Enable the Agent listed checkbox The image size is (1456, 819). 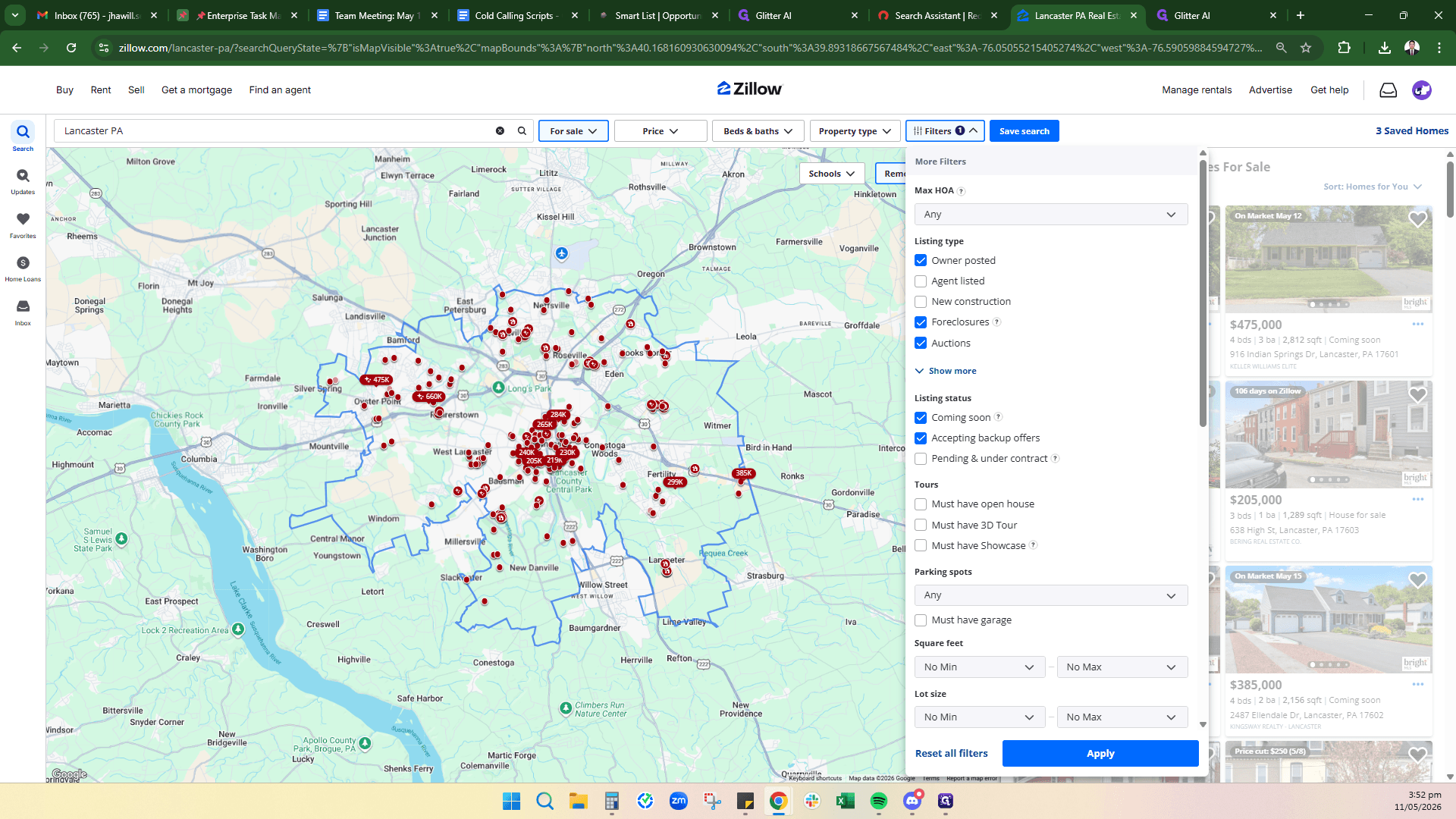coord(921,281)
